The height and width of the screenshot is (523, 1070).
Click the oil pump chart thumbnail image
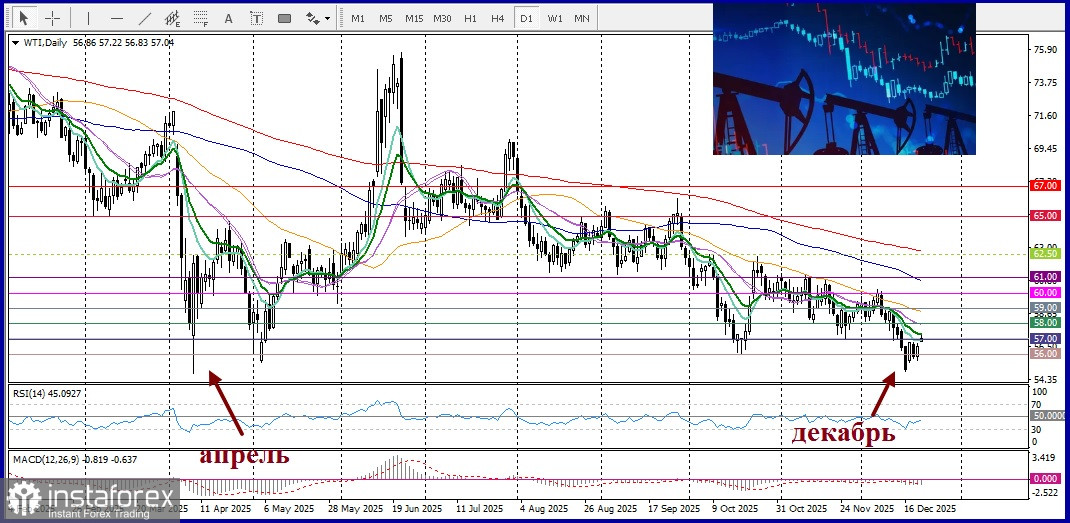point(843,78)
